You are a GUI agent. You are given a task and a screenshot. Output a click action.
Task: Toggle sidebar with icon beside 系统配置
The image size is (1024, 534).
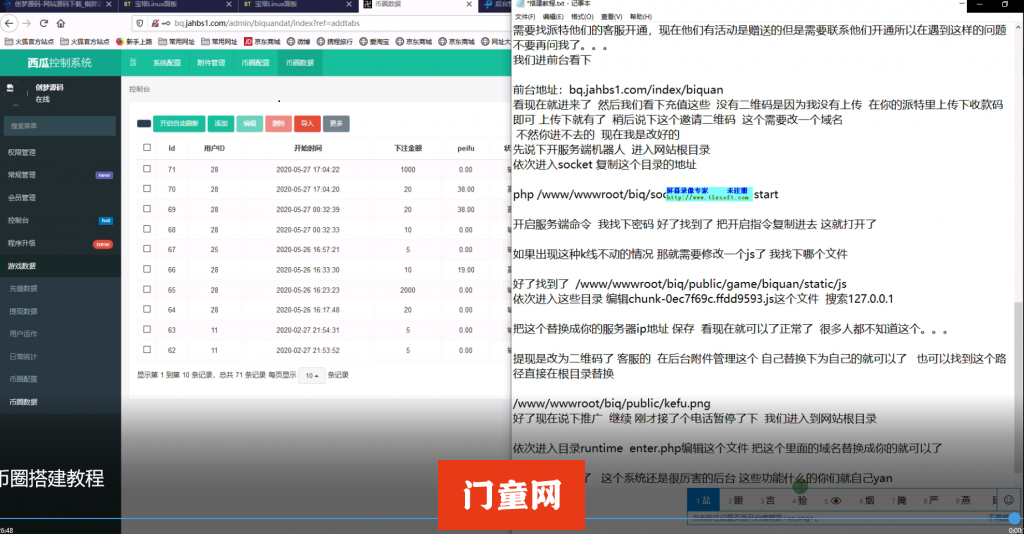click(134, 63)
